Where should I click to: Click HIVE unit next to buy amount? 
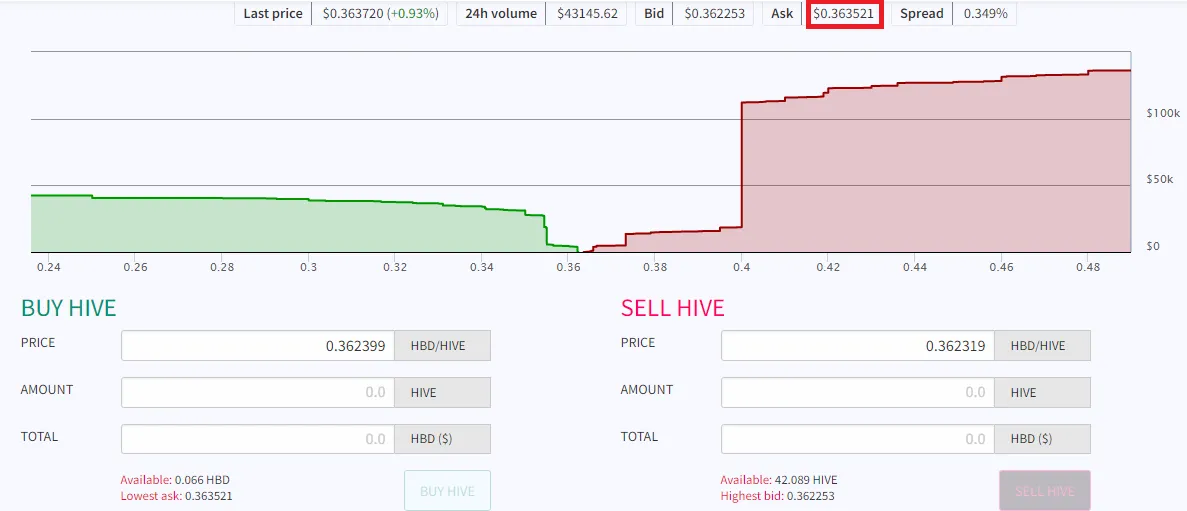tap(442, 393)
